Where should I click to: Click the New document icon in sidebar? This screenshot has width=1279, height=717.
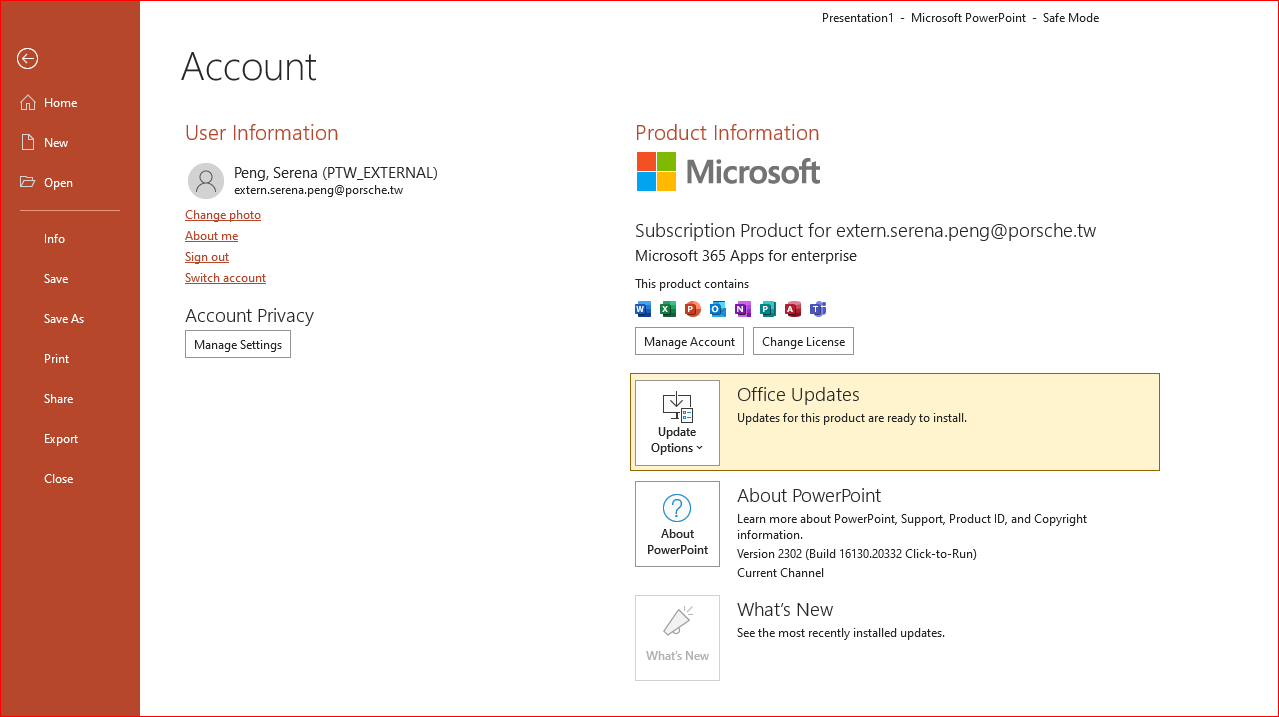[x=28, y=142]
